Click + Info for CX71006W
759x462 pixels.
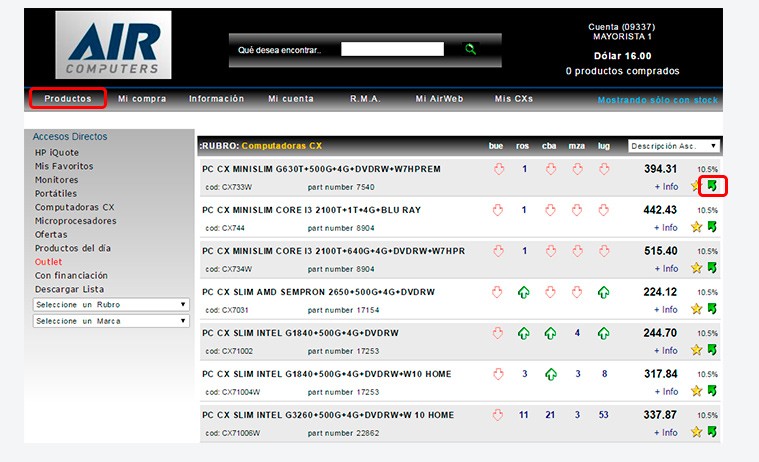(x=666, y=432)
